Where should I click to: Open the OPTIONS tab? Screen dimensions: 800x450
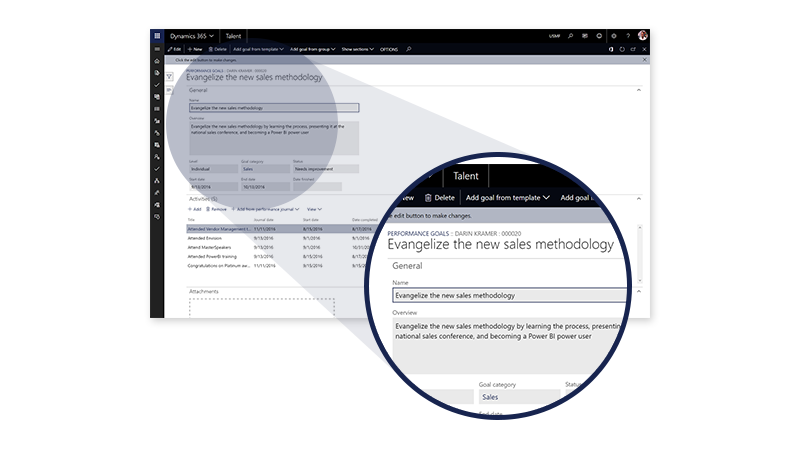(x=389, y=49)
